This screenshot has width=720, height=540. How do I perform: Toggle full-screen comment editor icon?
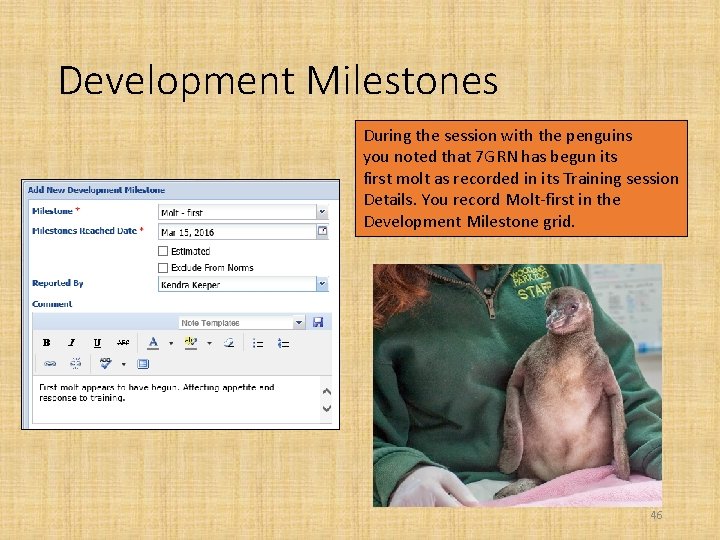coord(143,364)
